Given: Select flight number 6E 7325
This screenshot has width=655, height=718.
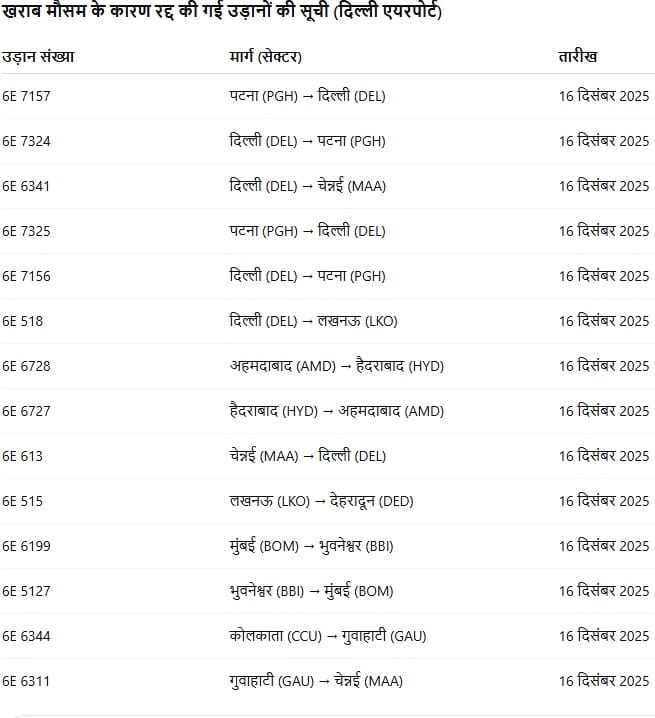Looking at the screenshot, I should point(26,231).
